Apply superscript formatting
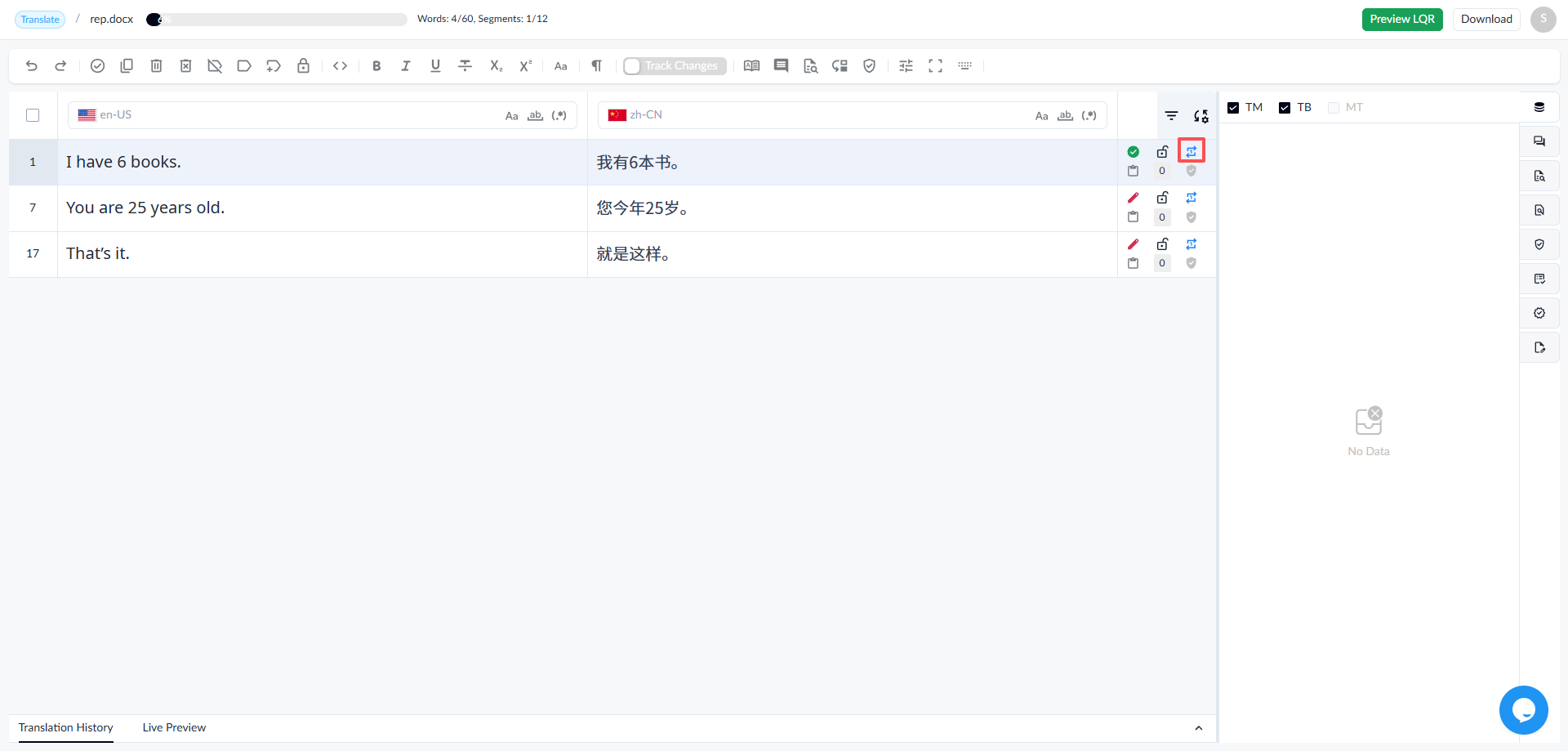The image size is (1568, 751). coord(525,66)
